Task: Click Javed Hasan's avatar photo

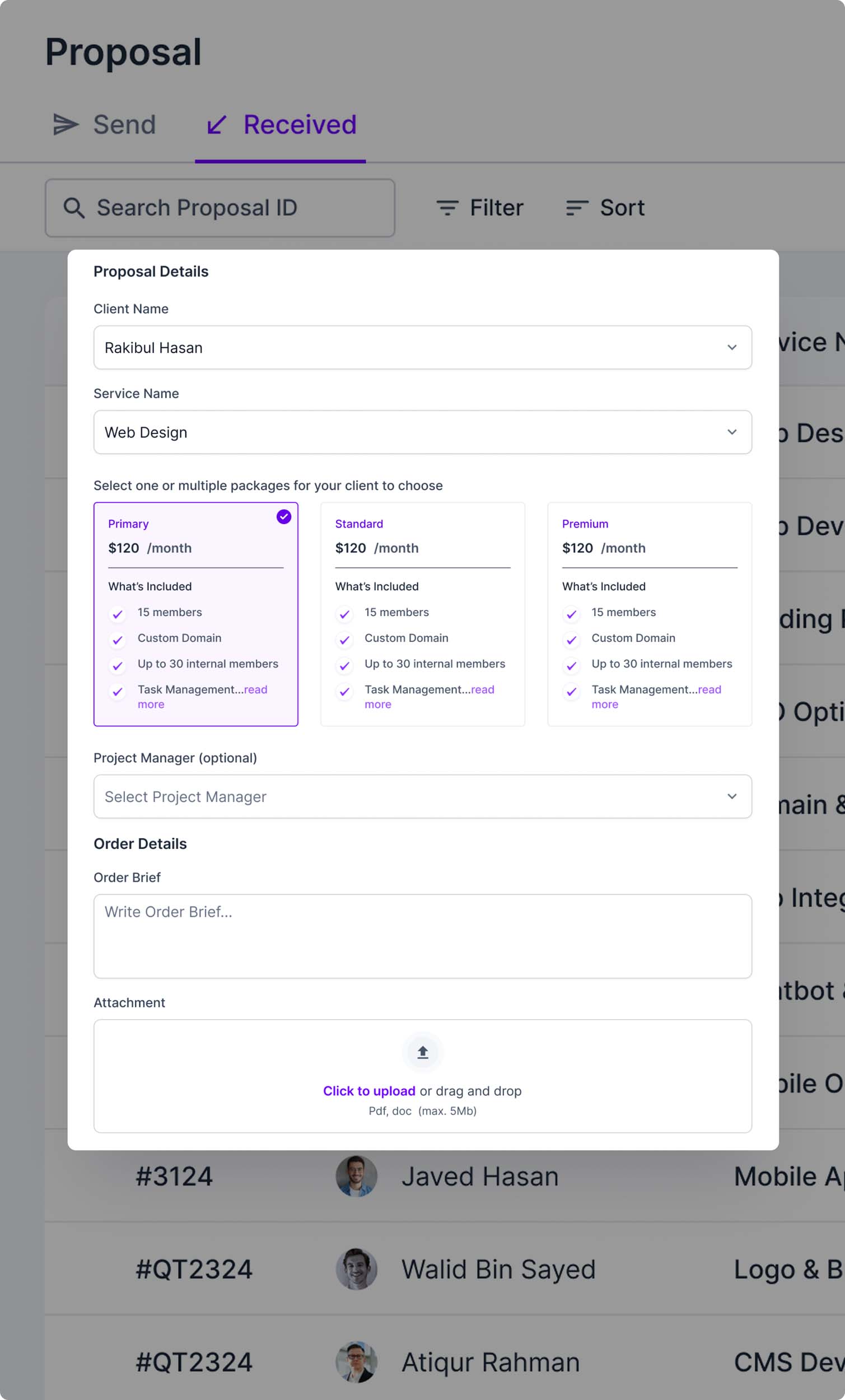Action: tap(356, 1175)
